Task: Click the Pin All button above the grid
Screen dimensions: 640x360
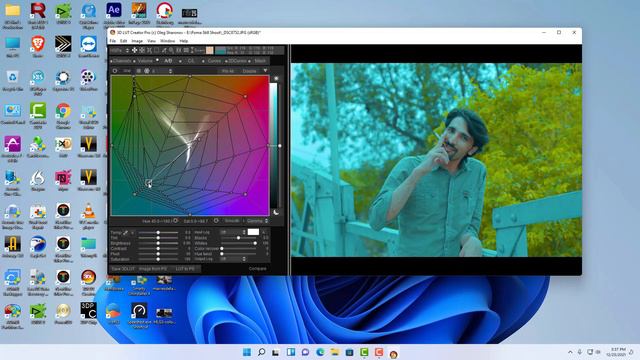Action: (x=228, y=71)
